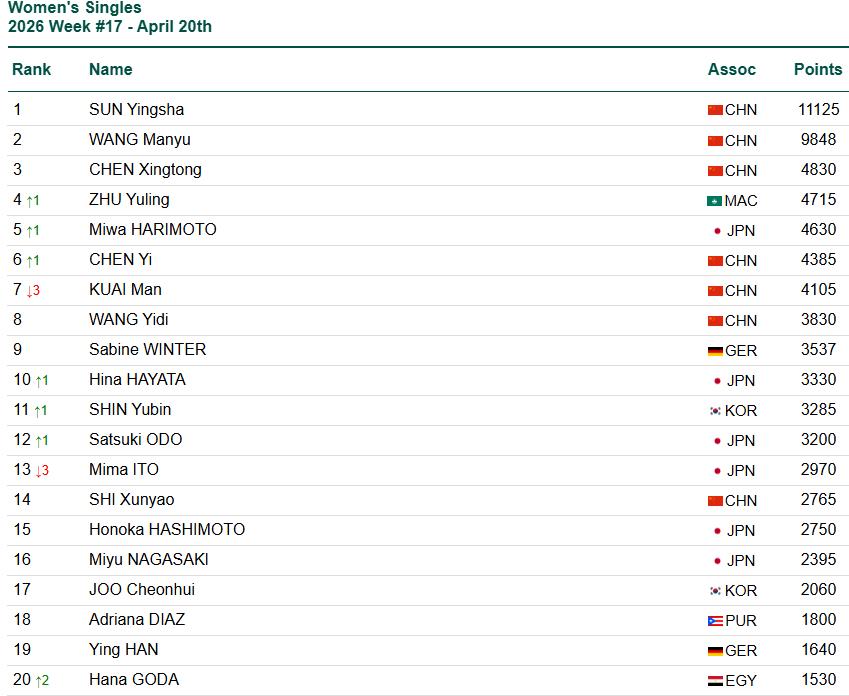Click the Rank column header
The width and height of the screenshot is (849, 696).
(31, 69)
